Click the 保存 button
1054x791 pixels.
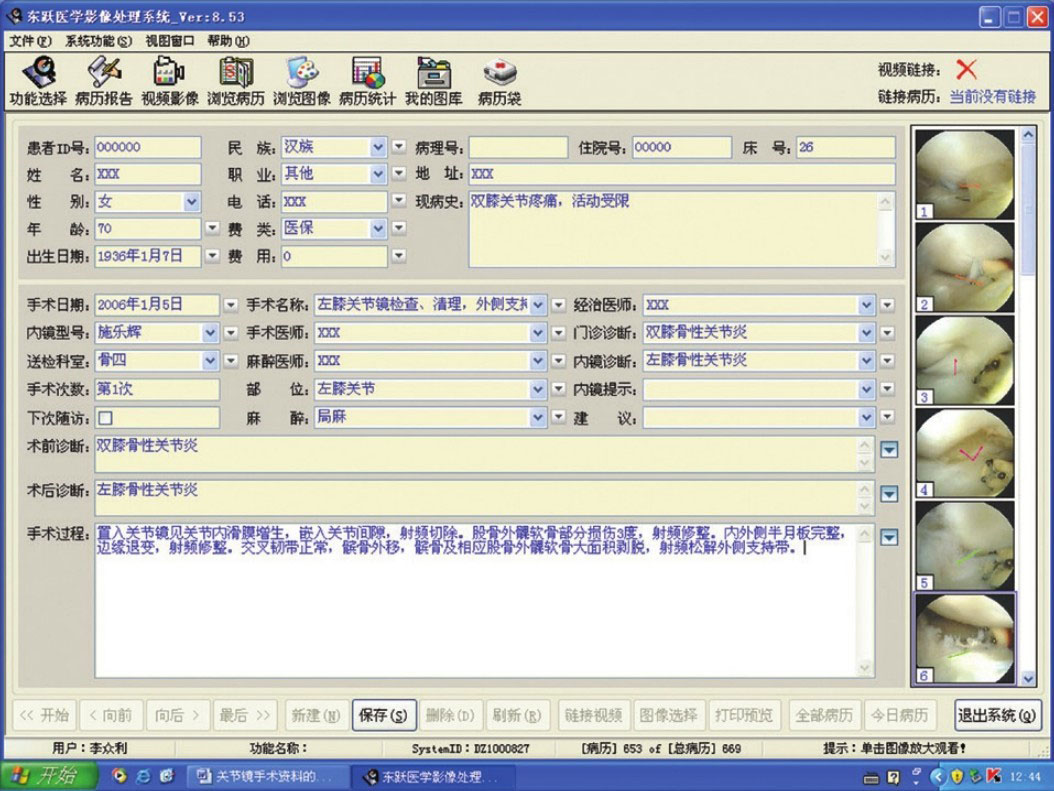tap(384, 715)
